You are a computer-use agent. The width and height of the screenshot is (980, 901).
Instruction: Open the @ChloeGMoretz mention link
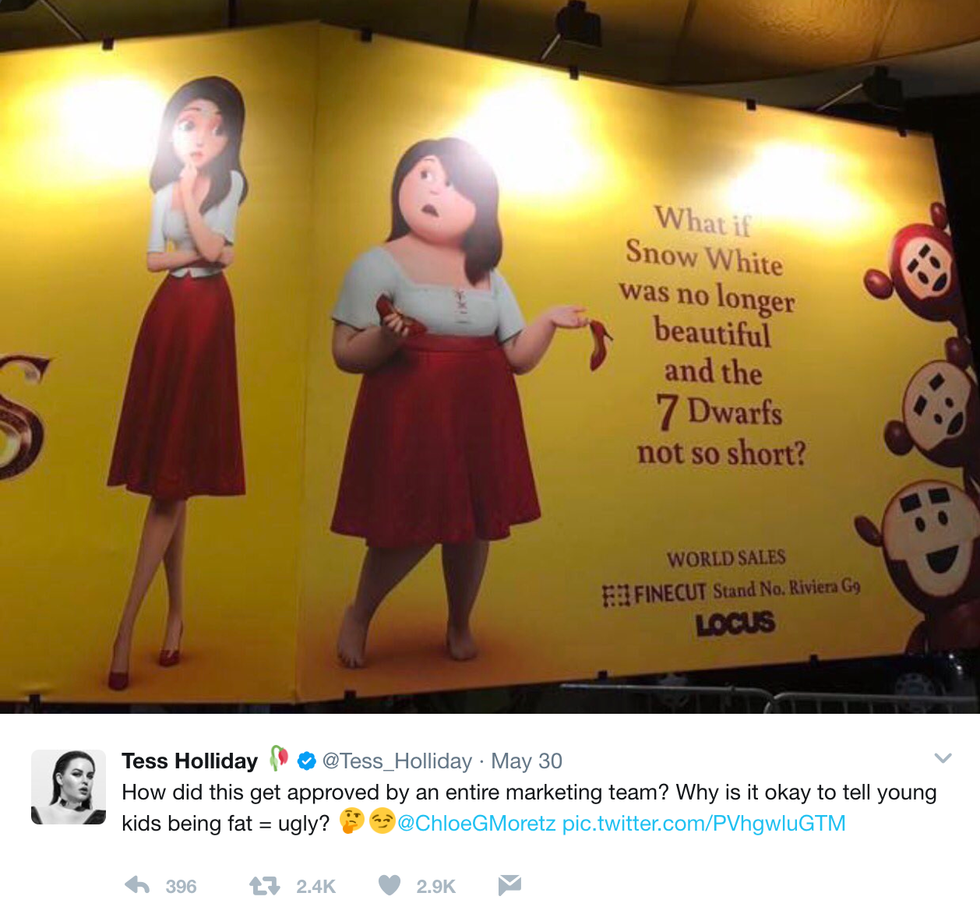click(x=476, y=823)
